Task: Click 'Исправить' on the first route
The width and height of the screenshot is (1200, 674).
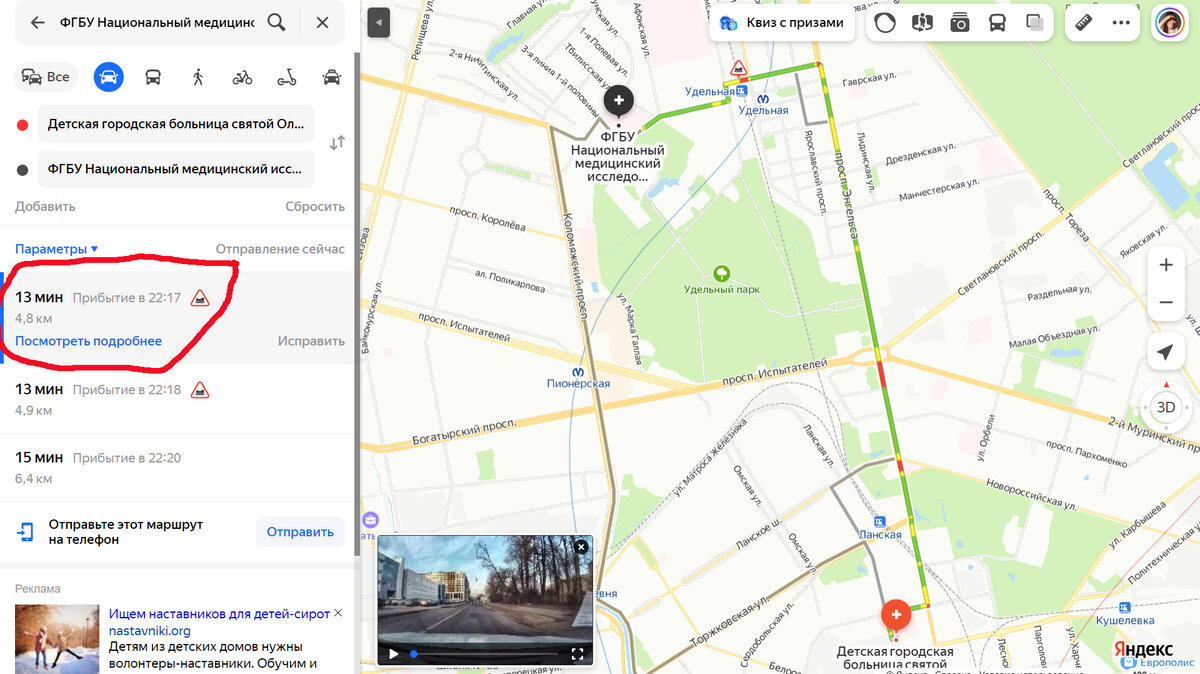Action: (311, 341)
